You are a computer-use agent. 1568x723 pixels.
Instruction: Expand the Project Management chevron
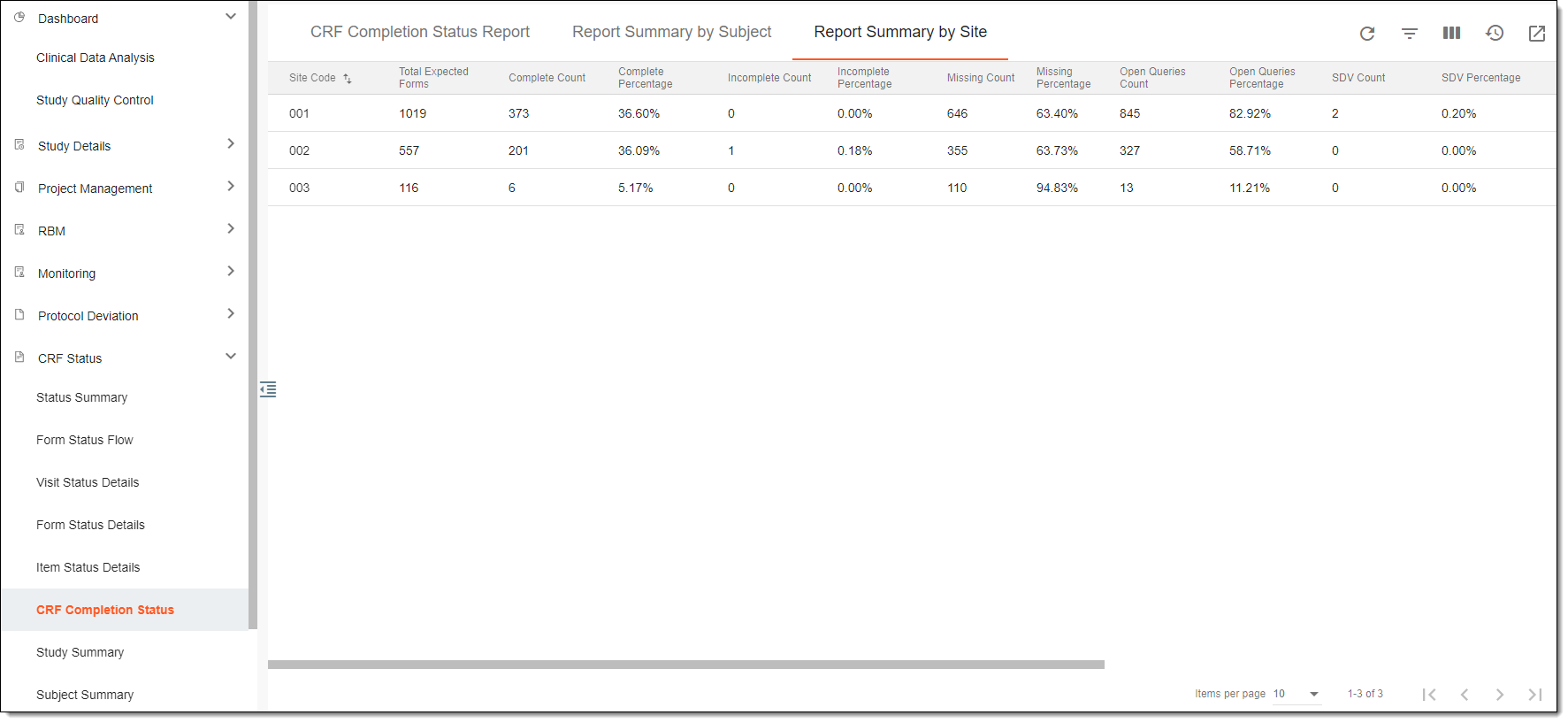(231, 186)
